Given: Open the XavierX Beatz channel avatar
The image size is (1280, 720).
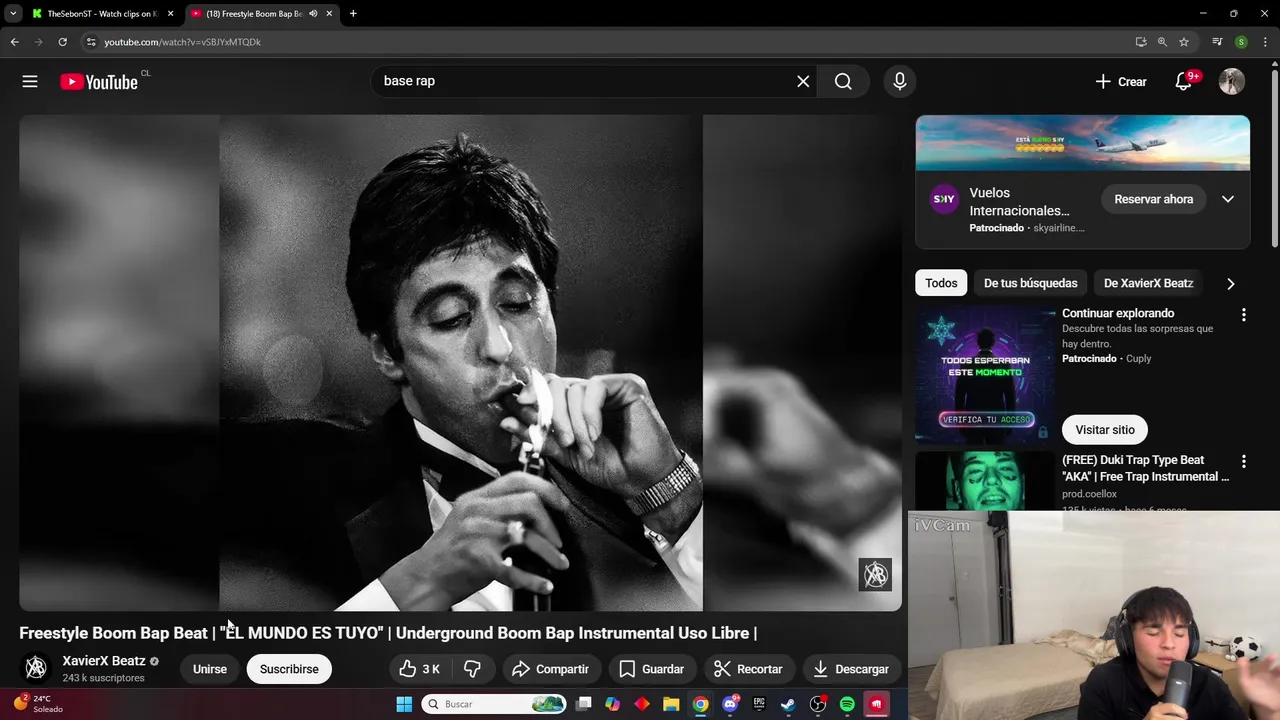Looking at the screenshot, I should 36,668.
